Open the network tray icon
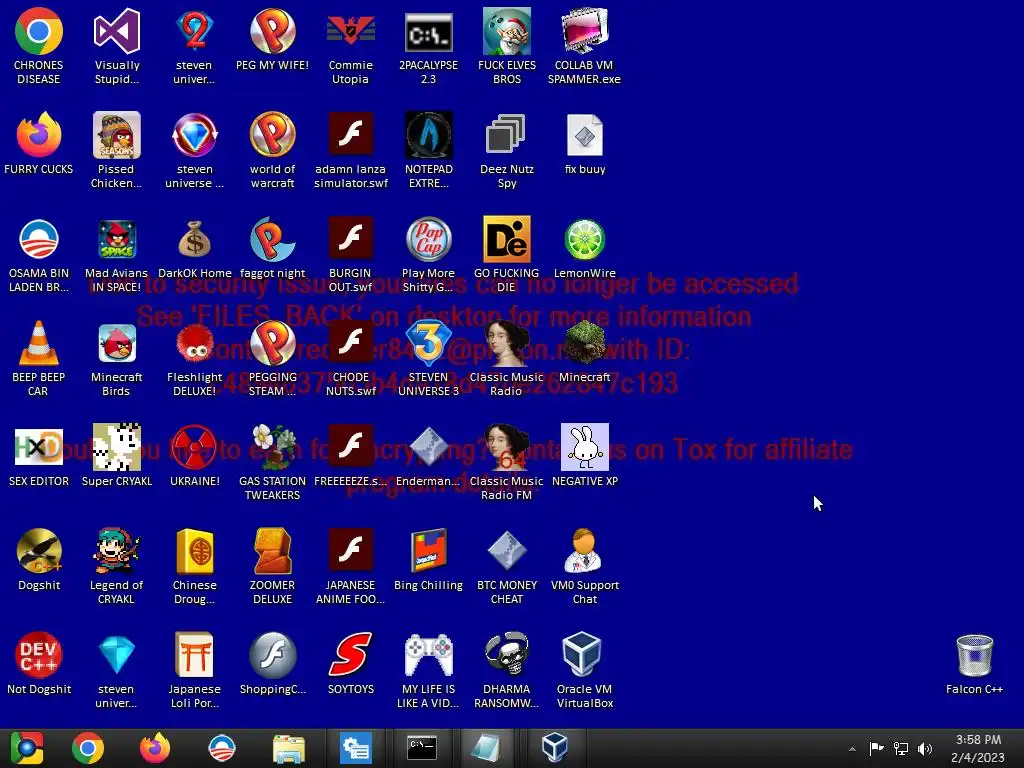 [x=901, y=748]
